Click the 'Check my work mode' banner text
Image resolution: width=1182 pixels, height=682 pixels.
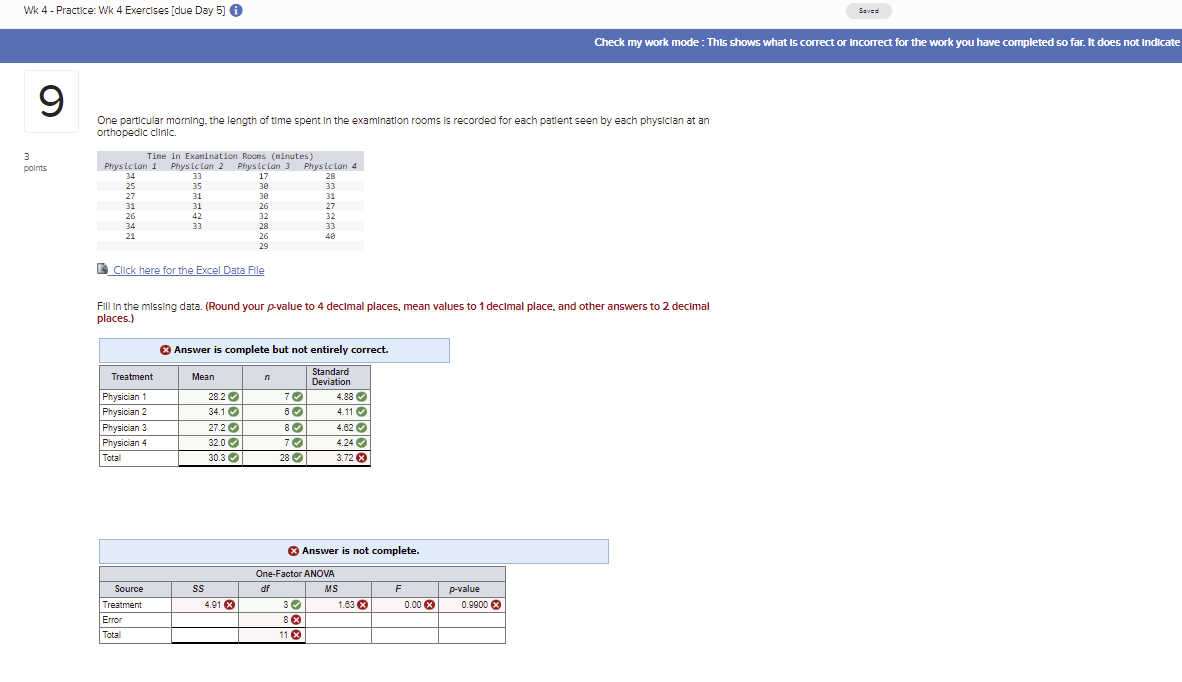point(887,42)
